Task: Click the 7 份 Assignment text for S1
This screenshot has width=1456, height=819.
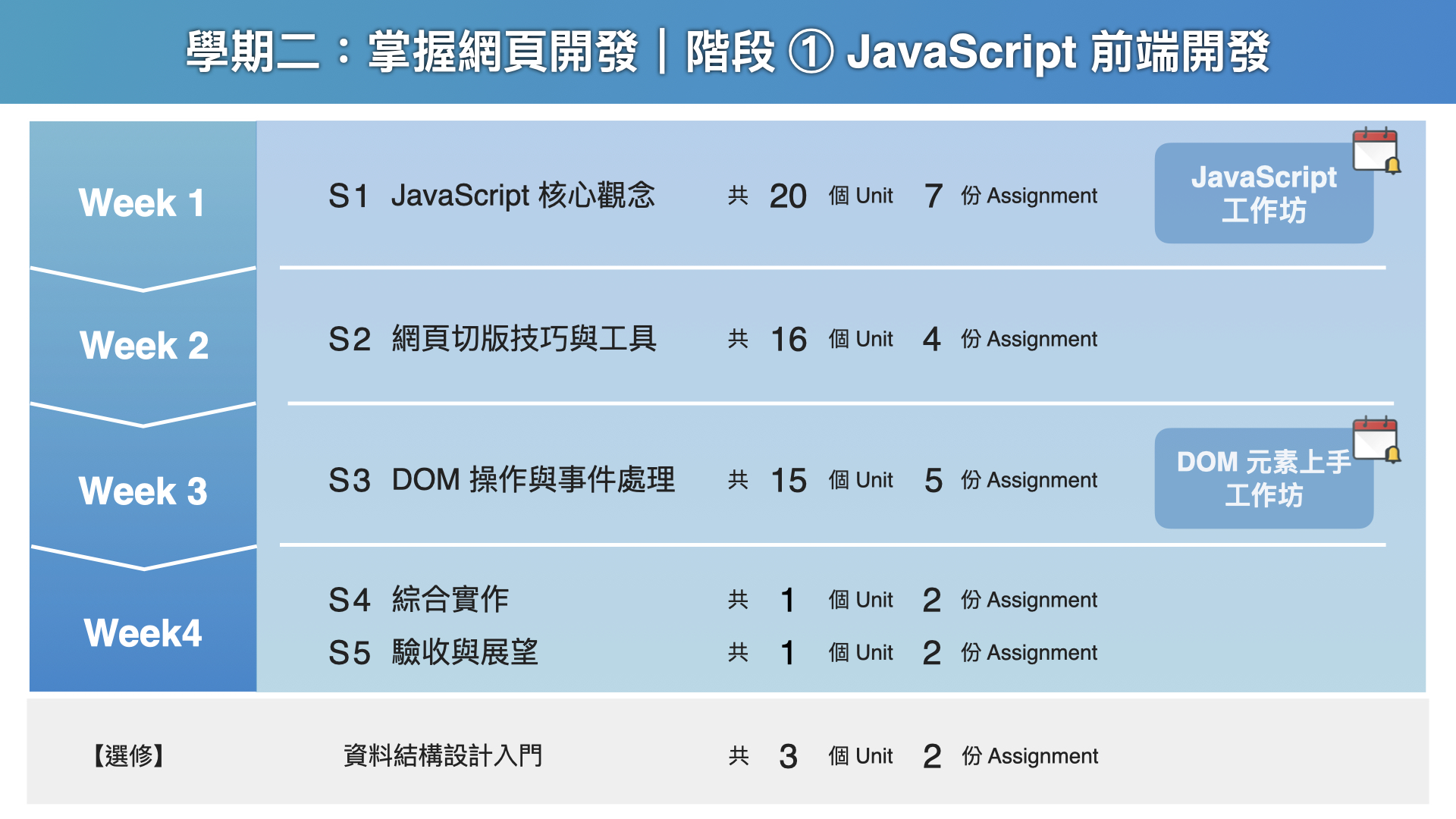Action: [1010, 196]
